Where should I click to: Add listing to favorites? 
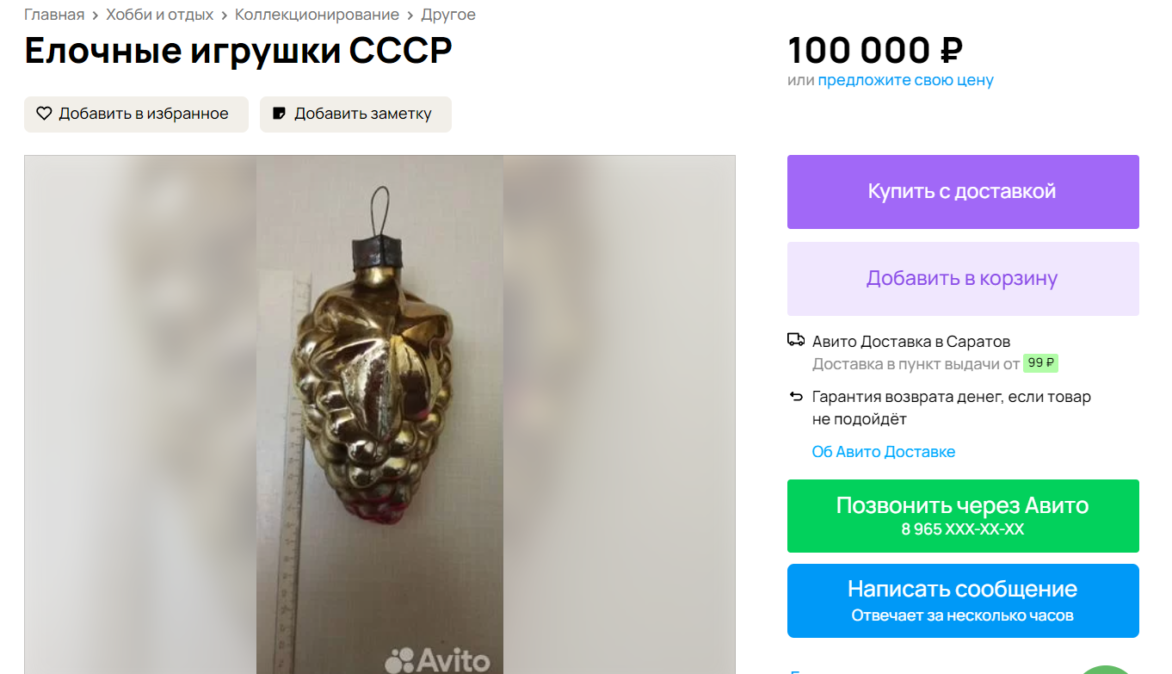tap(136, 114)
